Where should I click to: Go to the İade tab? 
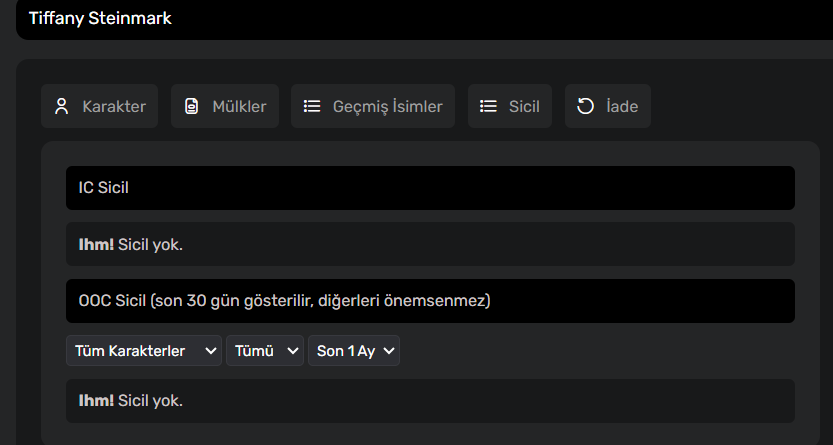[608, 106]
